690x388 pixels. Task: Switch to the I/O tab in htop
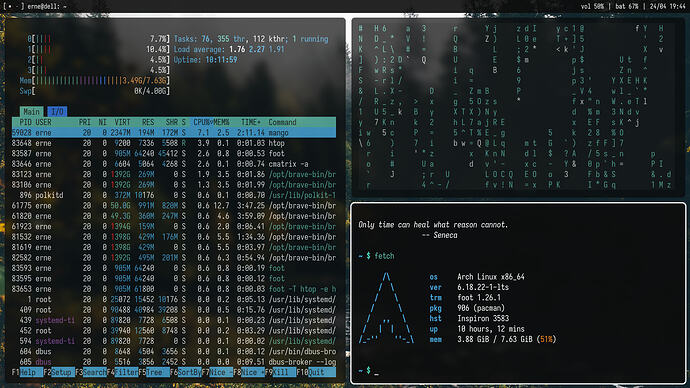tap(57, 112)
